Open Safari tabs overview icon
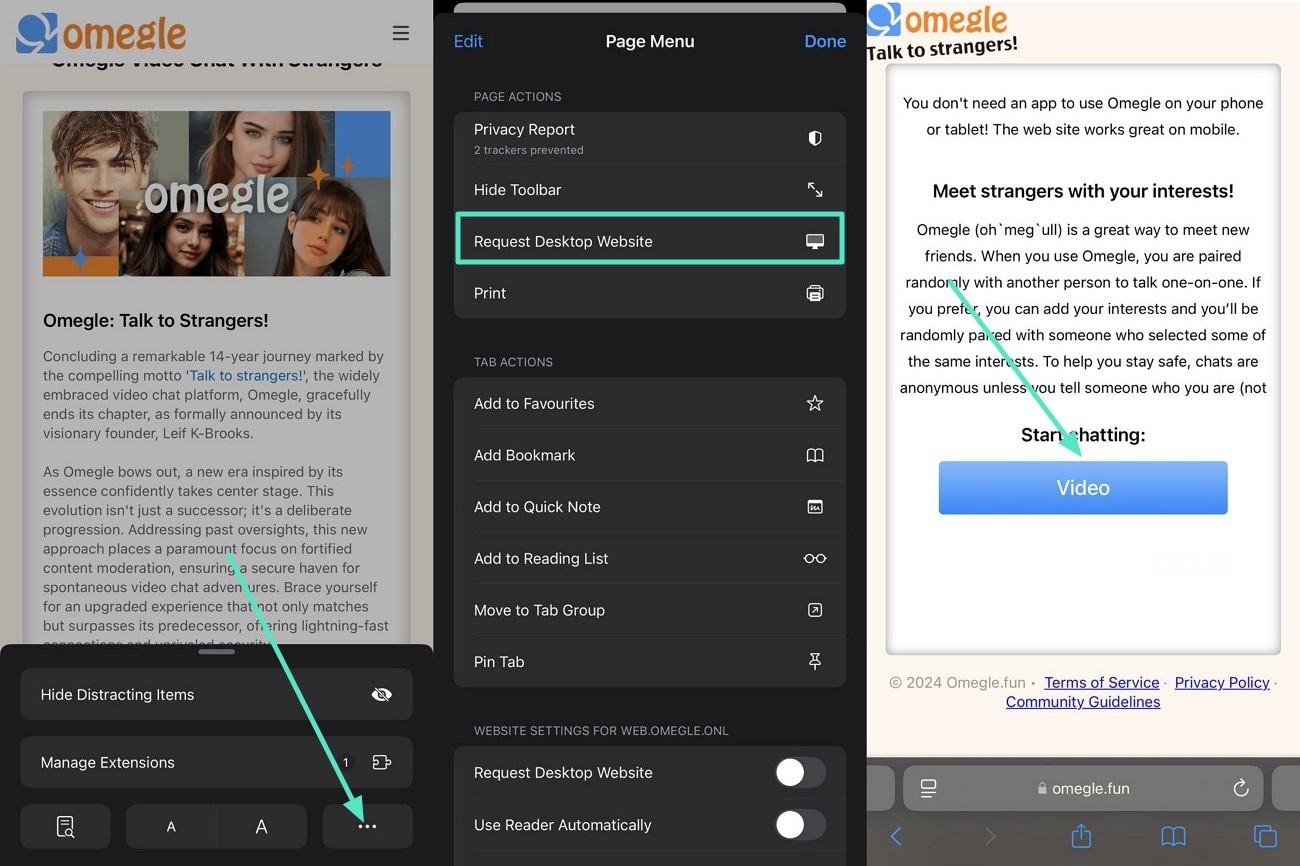 click(1265, 836)
